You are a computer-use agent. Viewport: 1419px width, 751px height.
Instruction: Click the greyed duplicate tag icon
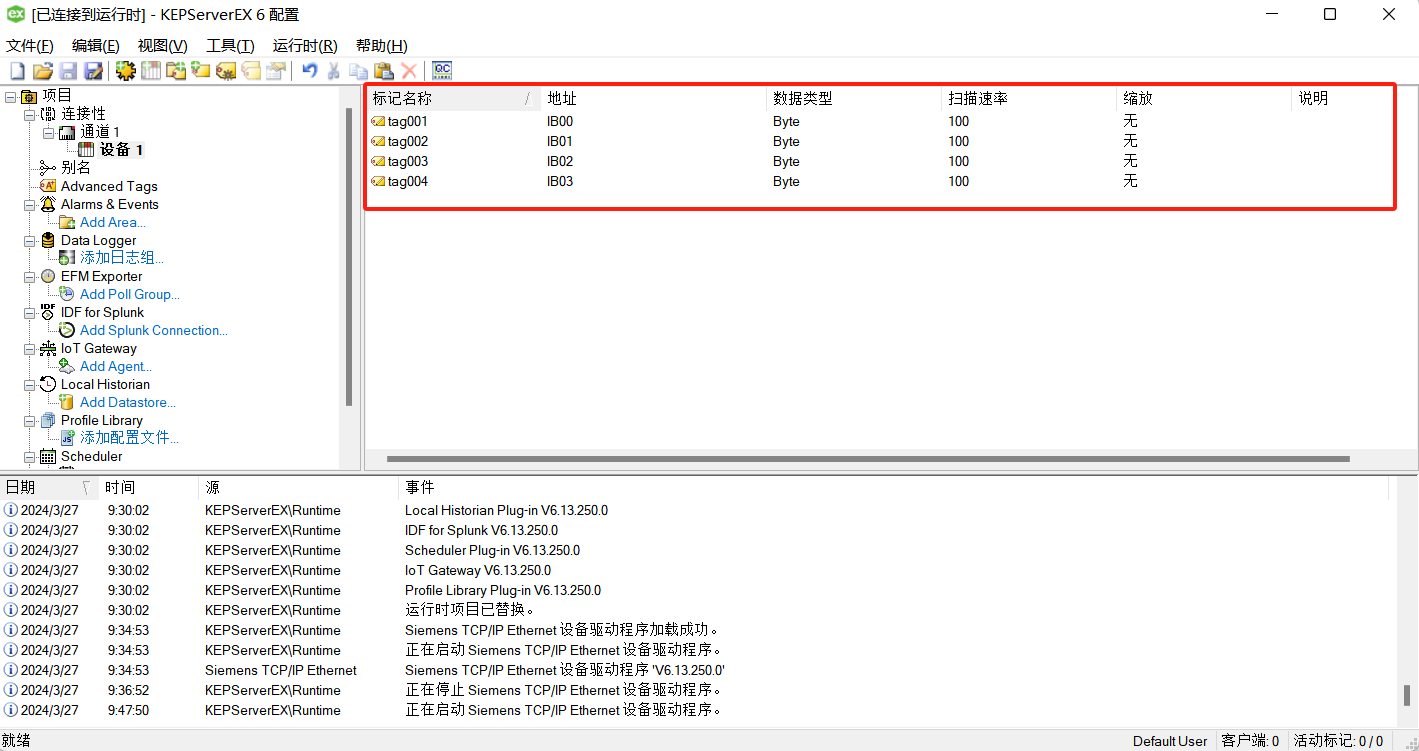[251, 71]
